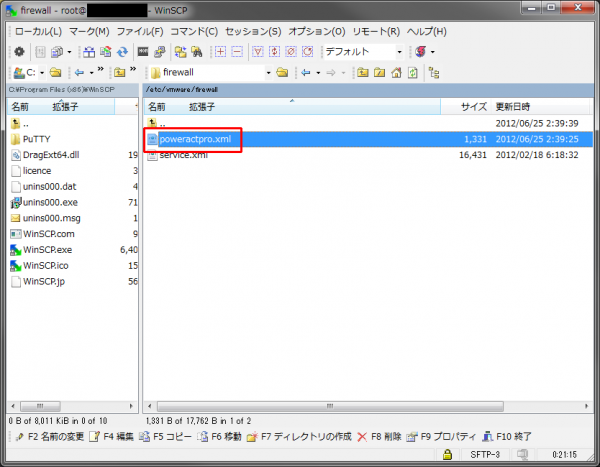Image resolution: width=600 pixels, height=467 pixels.
Task: Click the synchronize directories icon
Action: point(106,52)
